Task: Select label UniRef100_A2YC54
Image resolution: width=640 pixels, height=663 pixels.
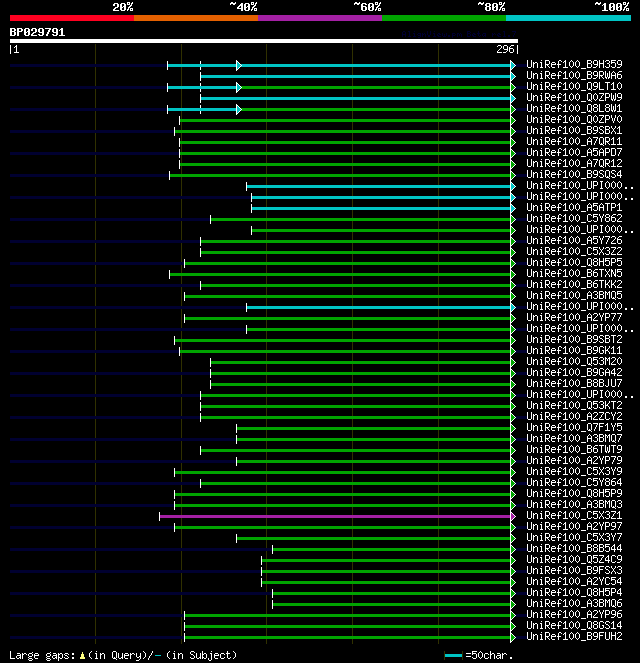Action: (574, 581)
